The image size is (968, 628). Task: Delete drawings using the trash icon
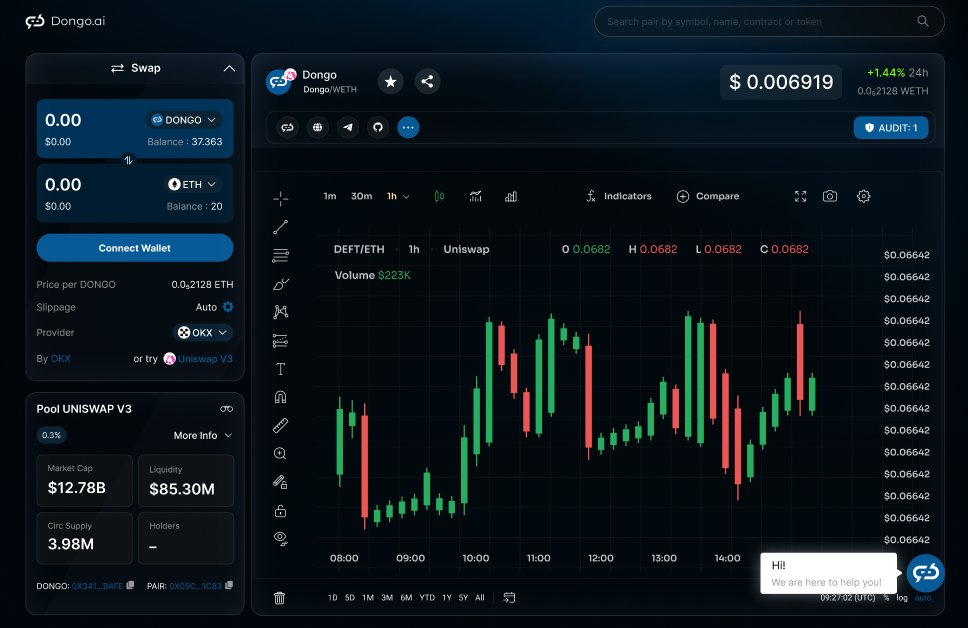point(280,598)
